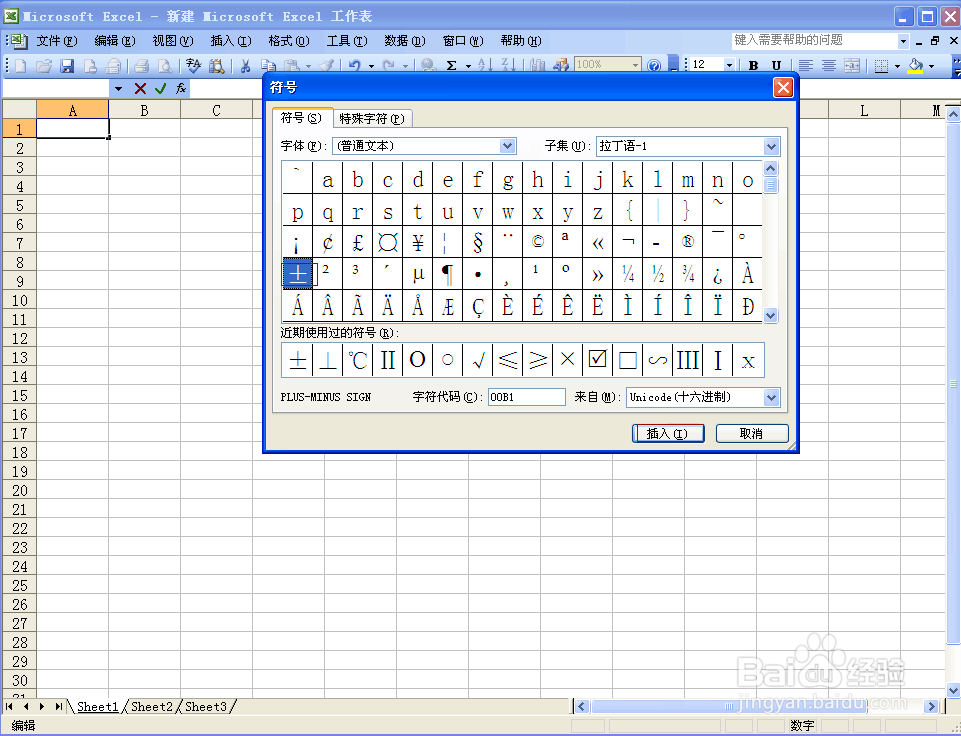Open the 格式(O) menu
The width and height of the screenshot is (961, 736).
[289, 41]
